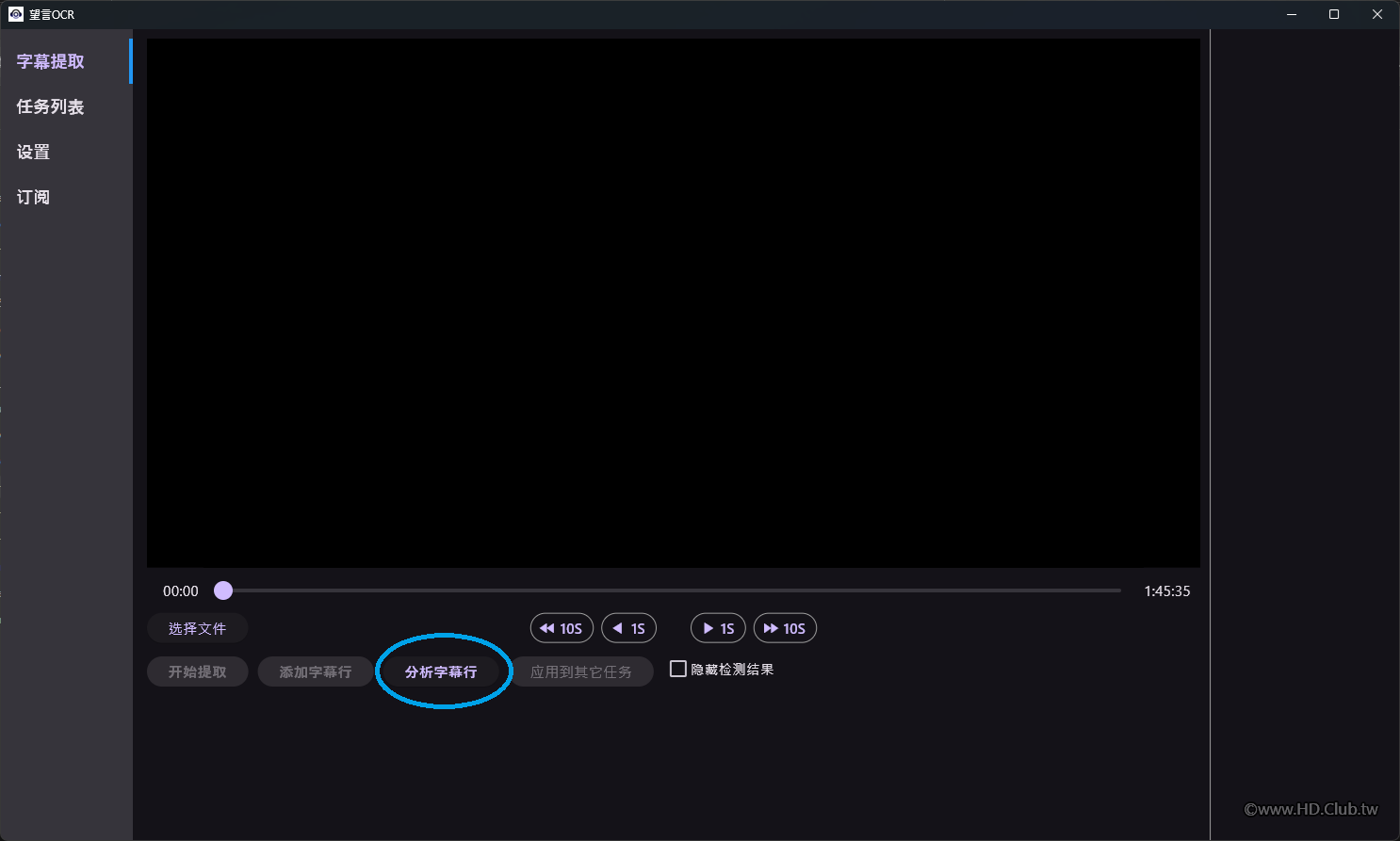
Task: Step forward 1 second in the video
Action: [x=718, y=628]
